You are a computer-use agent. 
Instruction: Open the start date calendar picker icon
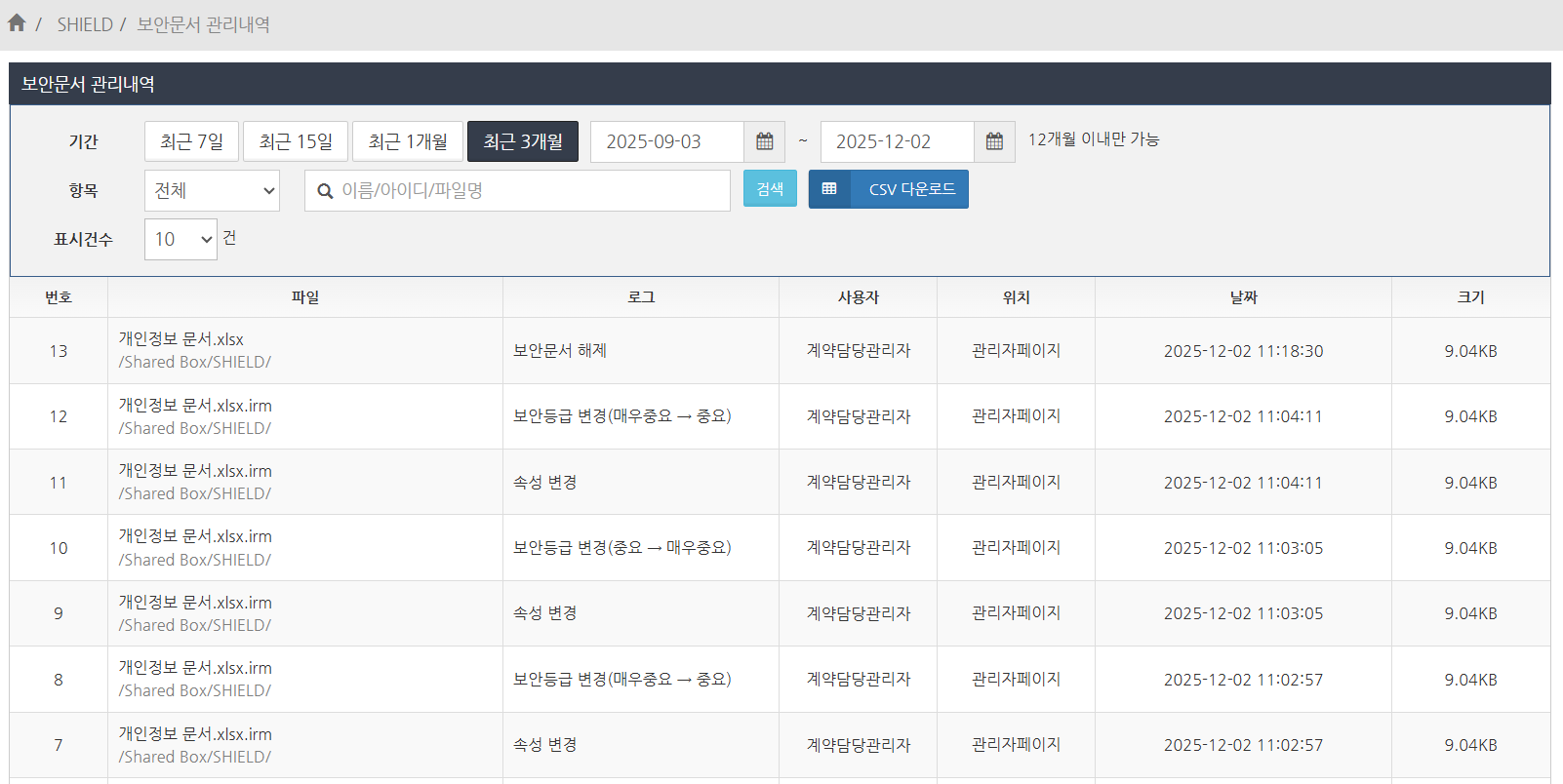pos(764,142)
